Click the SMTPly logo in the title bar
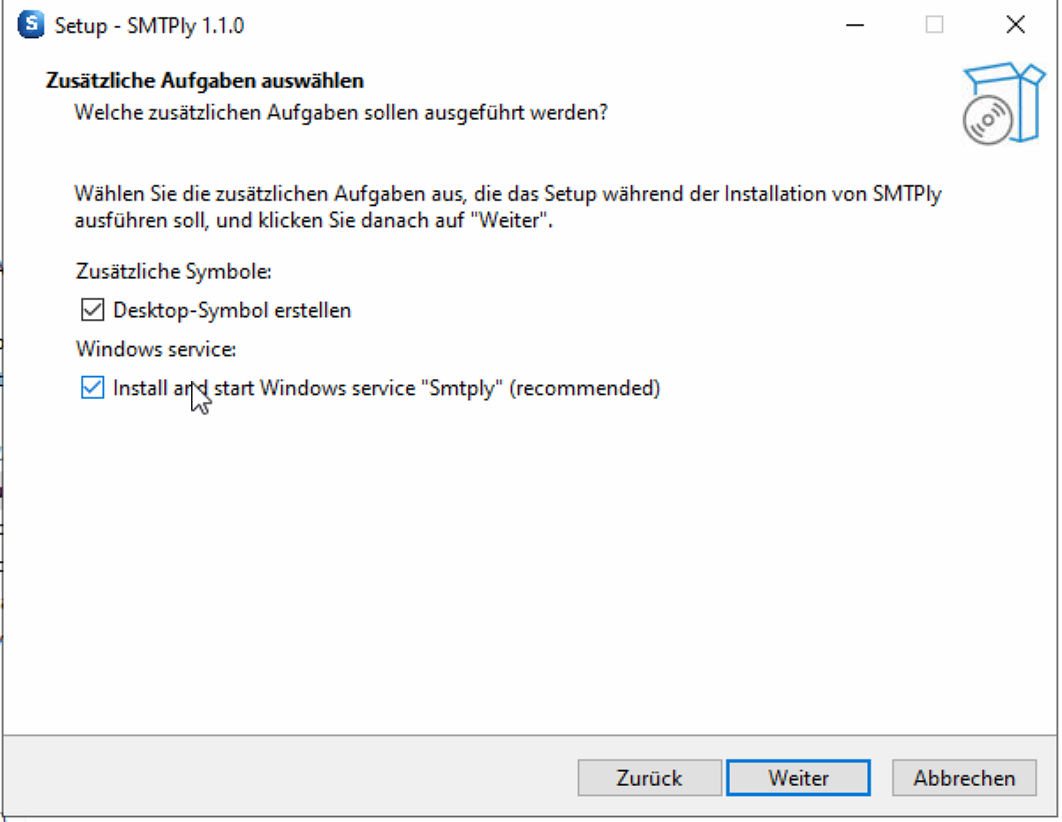This screenshot has height=822, width=1062. (x=30, y=24)
